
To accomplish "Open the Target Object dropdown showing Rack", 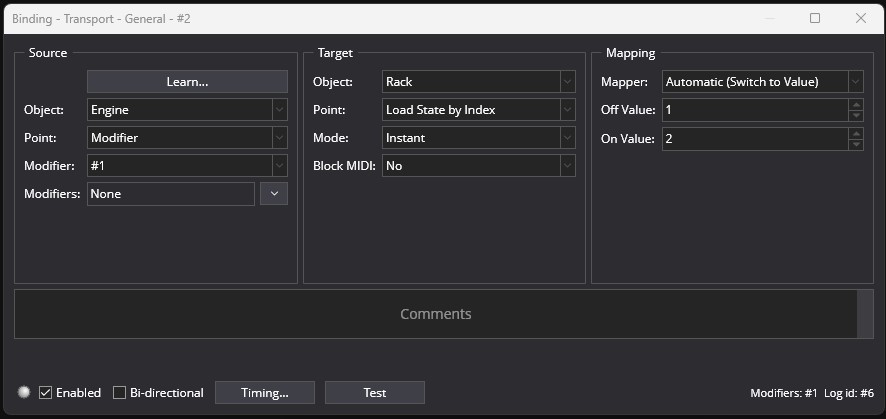I will 479,82.
